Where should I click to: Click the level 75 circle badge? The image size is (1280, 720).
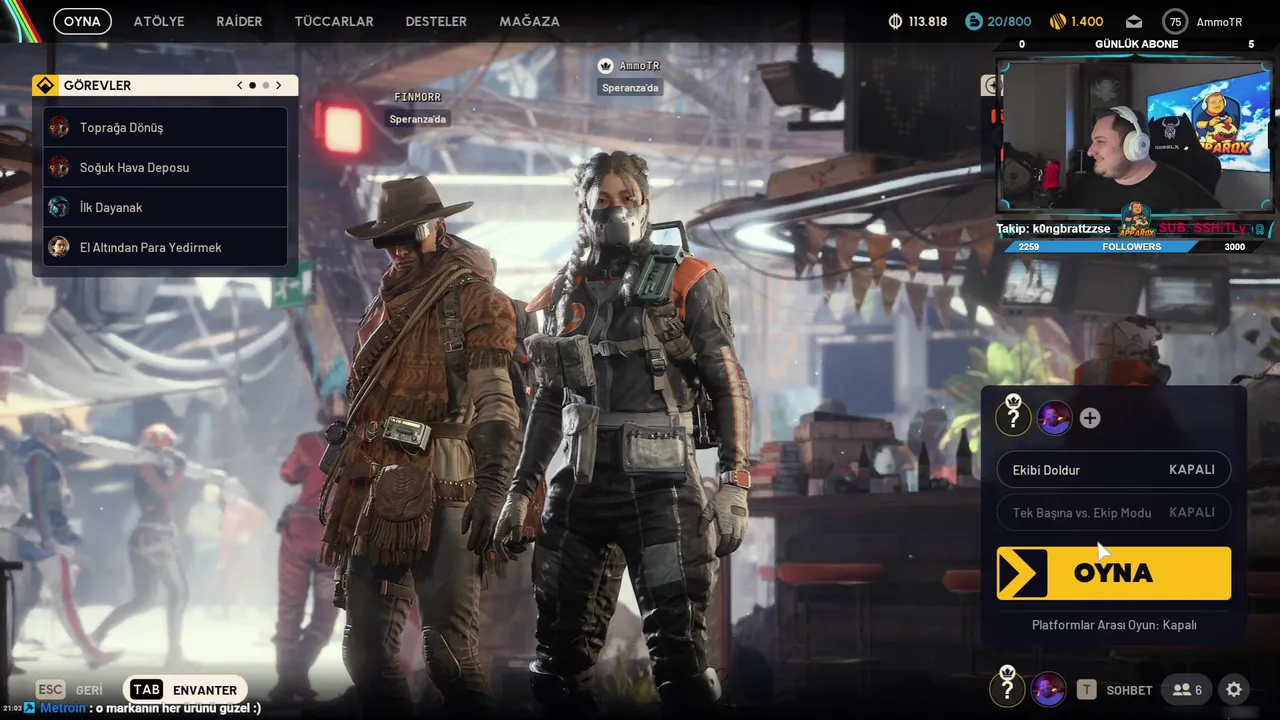pyautogui.click(x=1175, y=21)
